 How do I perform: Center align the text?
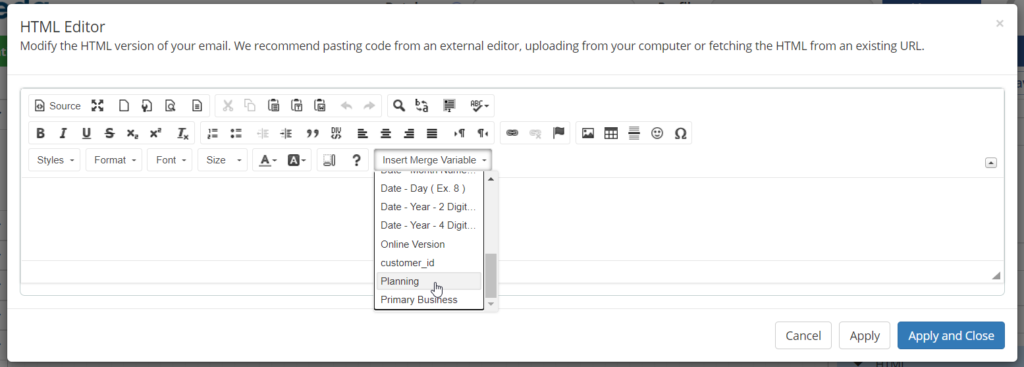[386, 133]
